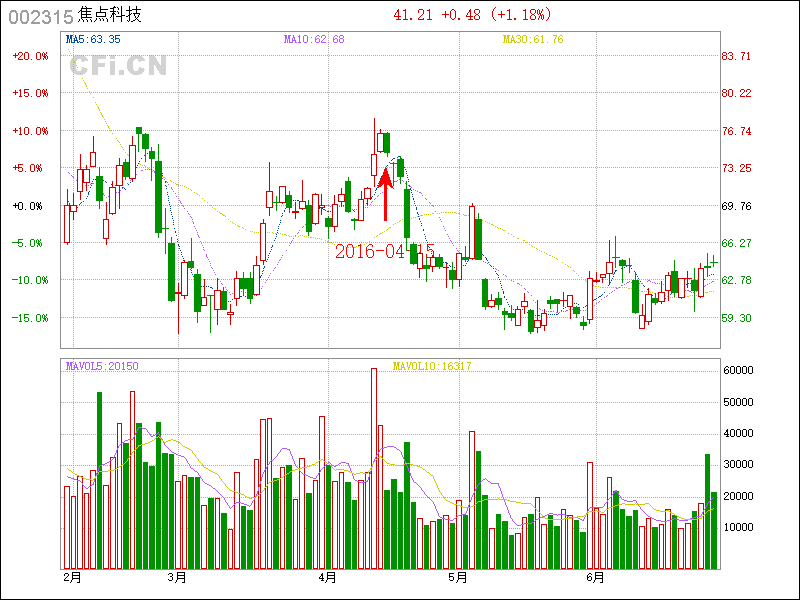
Task: Click the stock name 焦点科技
Action: point(110,16)
